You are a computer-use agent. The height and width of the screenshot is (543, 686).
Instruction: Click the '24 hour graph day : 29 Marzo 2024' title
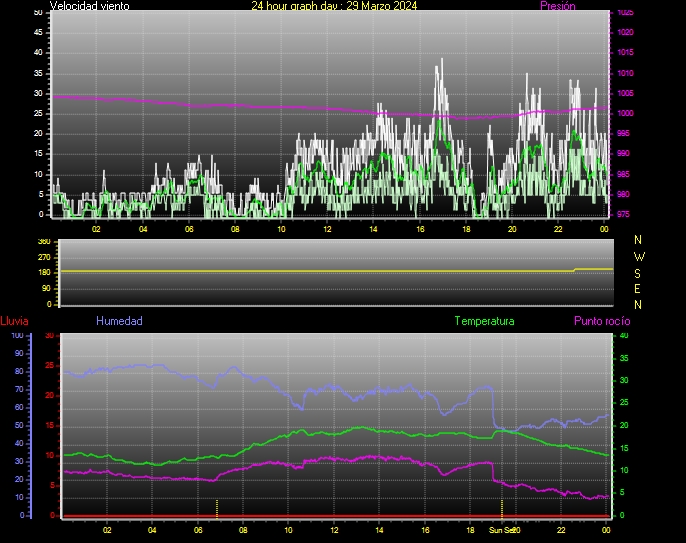tap(334, 6)
